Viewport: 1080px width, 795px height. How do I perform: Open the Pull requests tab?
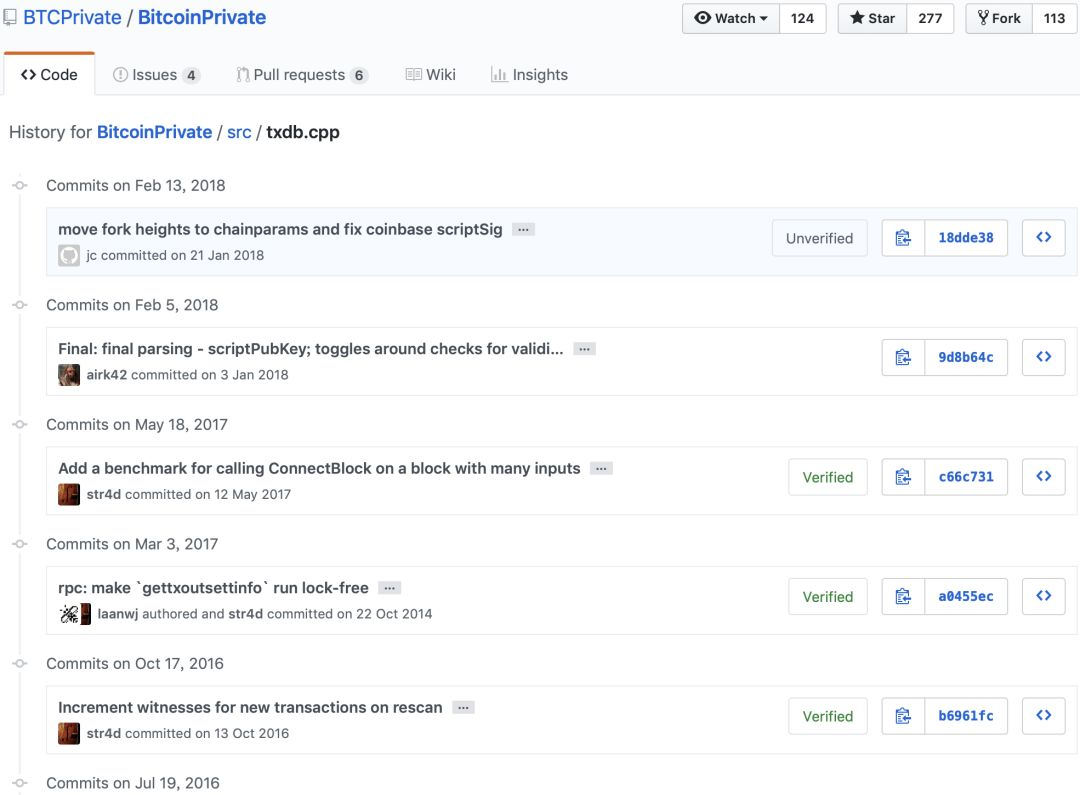302,74
